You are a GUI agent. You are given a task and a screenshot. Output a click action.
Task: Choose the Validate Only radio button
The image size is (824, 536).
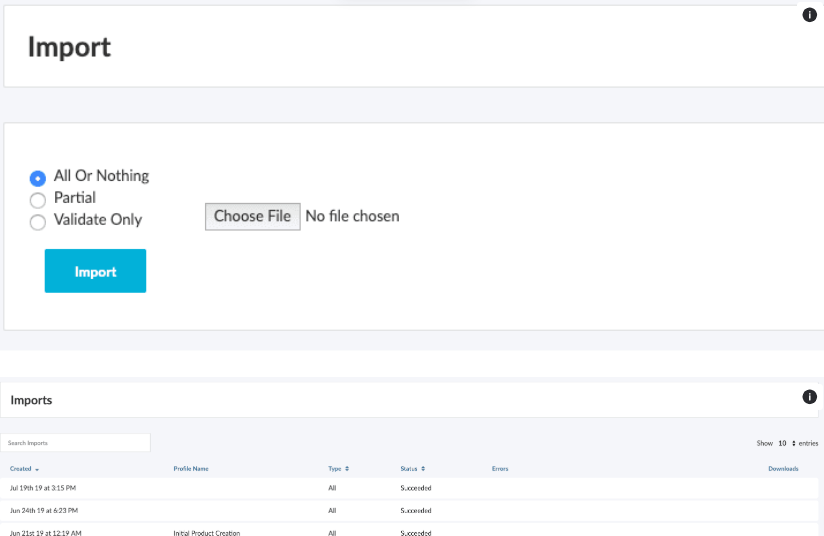click(38, 222)
